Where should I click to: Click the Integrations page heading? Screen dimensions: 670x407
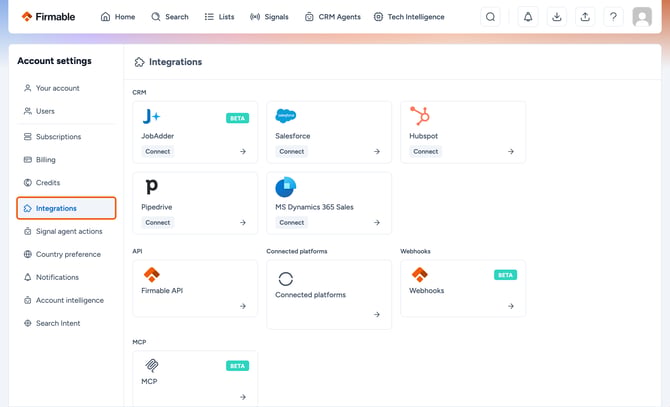click(x=175, y=62)
